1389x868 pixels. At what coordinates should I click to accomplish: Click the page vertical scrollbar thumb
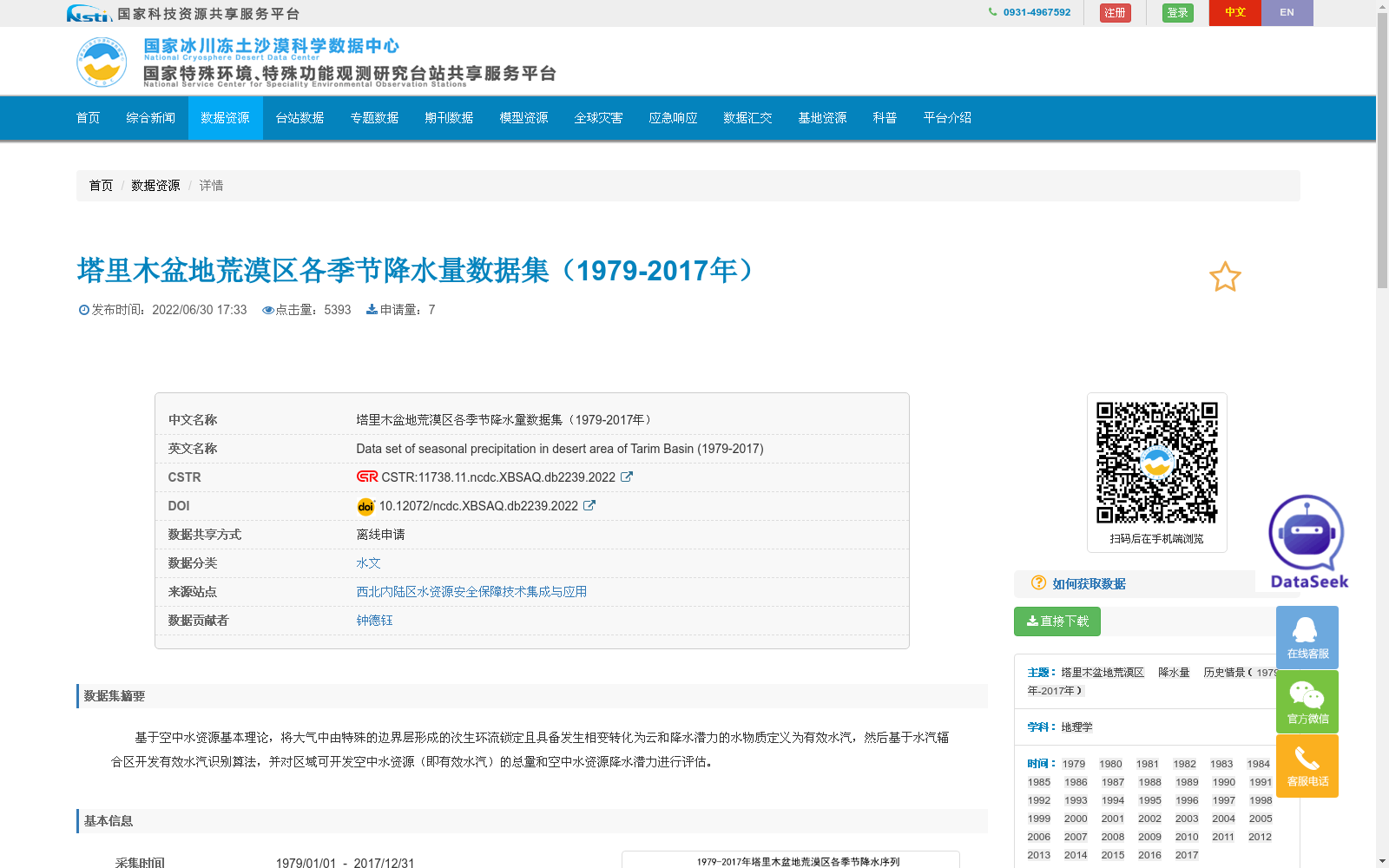pyautogui.click(x=1382, y=150)
